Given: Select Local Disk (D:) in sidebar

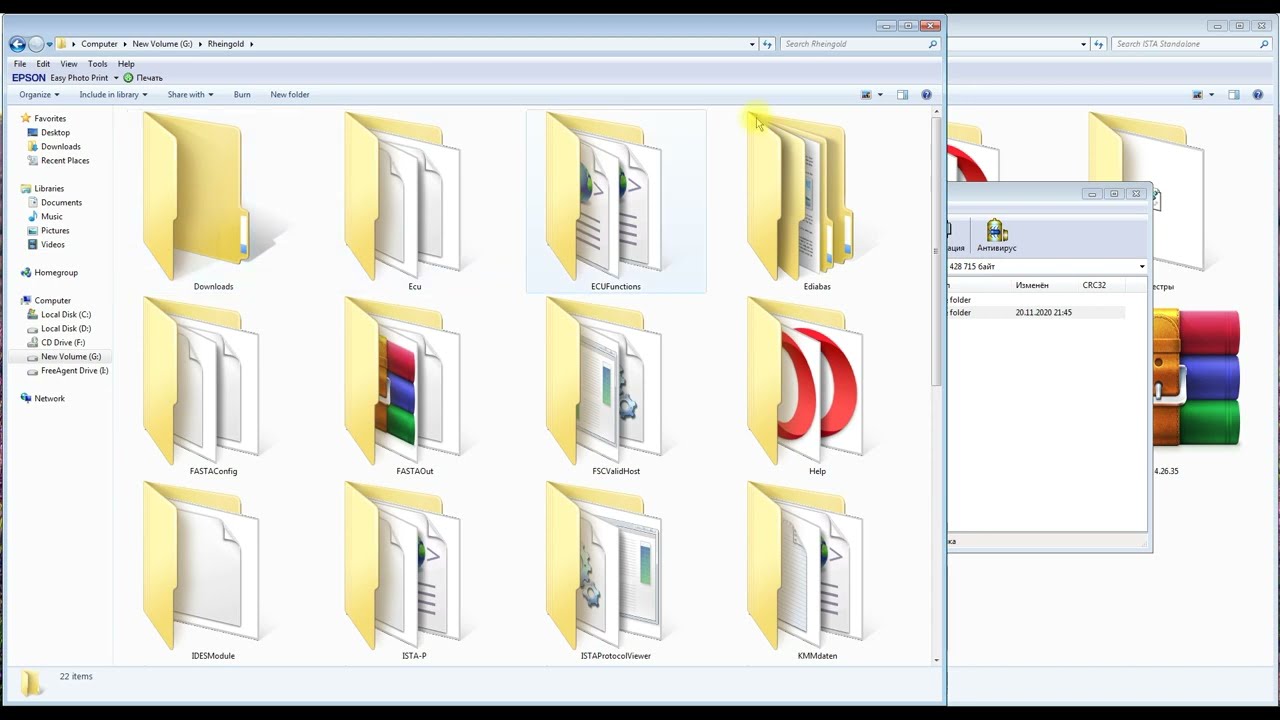Looking at the screenshot, I should click(x=65, y=329).
